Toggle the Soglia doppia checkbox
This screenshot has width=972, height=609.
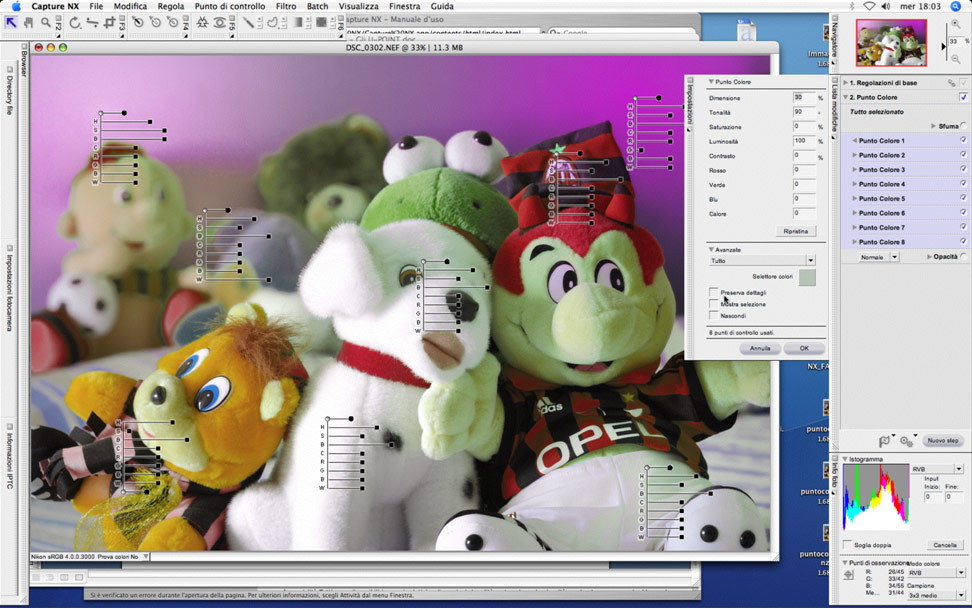pos(847,545)
